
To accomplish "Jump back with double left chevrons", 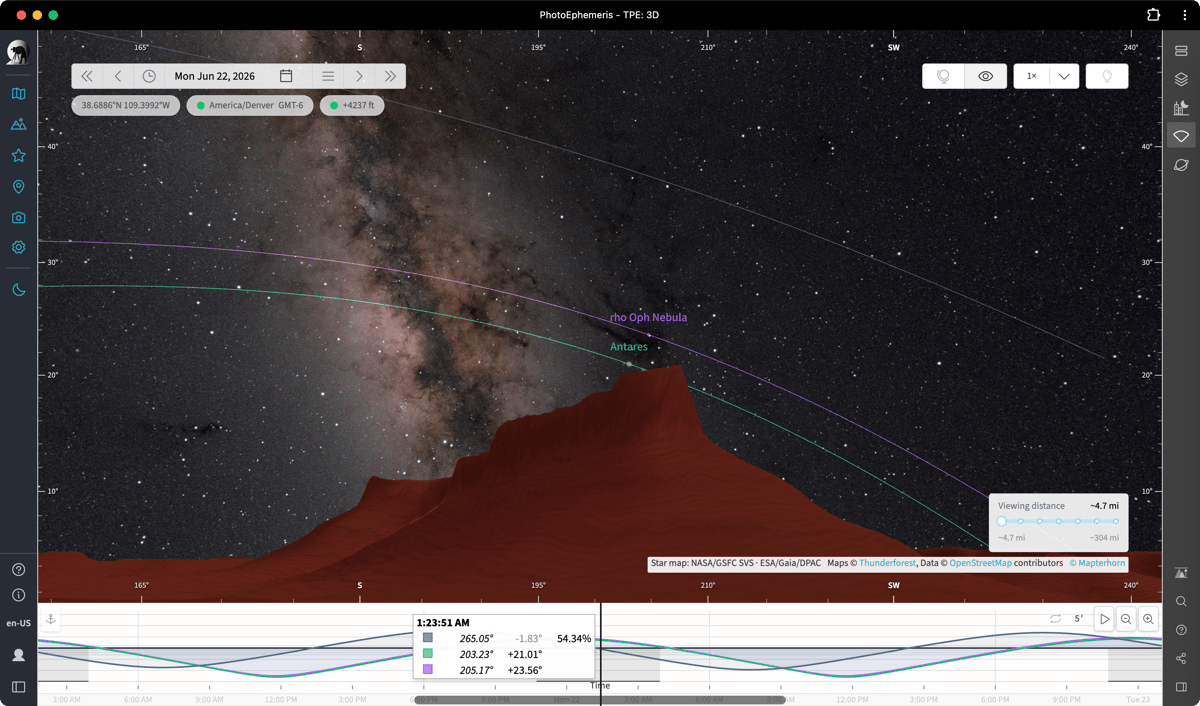I will click(87, 76).
